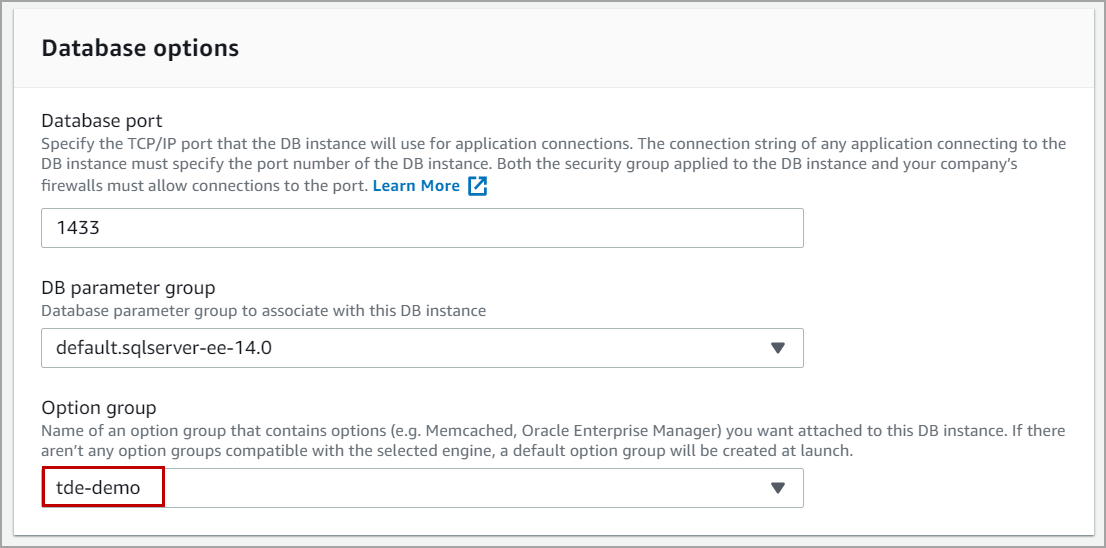The height and width of the screenshot is (548, 1106).
Task: Click the DB parameter group dropdown arrow
Action: (x=778, y=348)
